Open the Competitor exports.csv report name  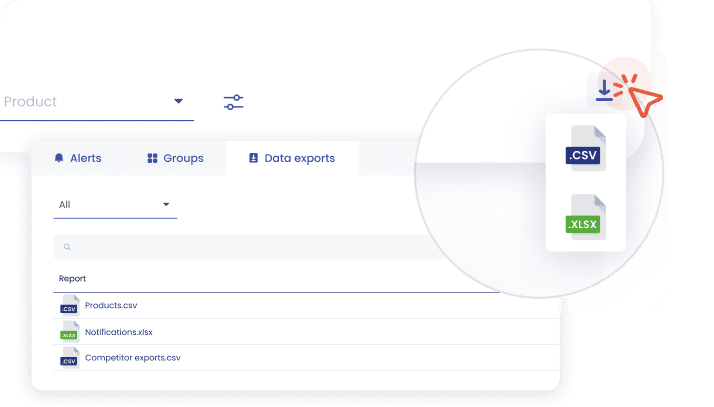133,357
